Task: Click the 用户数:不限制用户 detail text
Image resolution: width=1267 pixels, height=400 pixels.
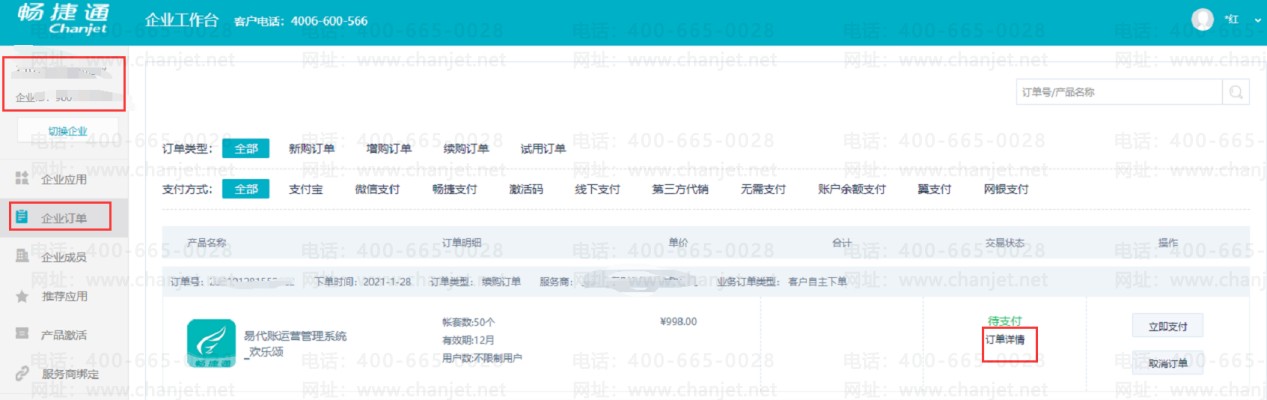Action: [x=482, y=358]
